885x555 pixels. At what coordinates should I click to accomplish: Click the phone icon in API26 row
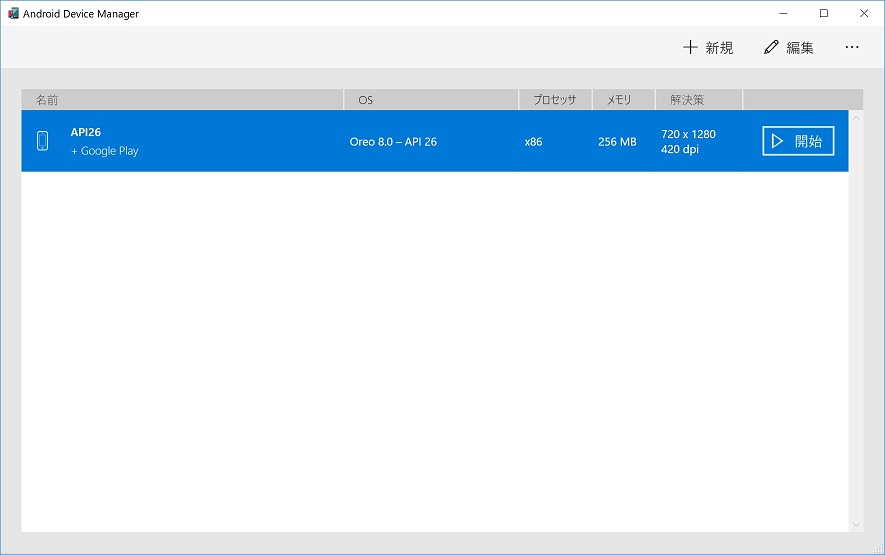click(42, 141)
